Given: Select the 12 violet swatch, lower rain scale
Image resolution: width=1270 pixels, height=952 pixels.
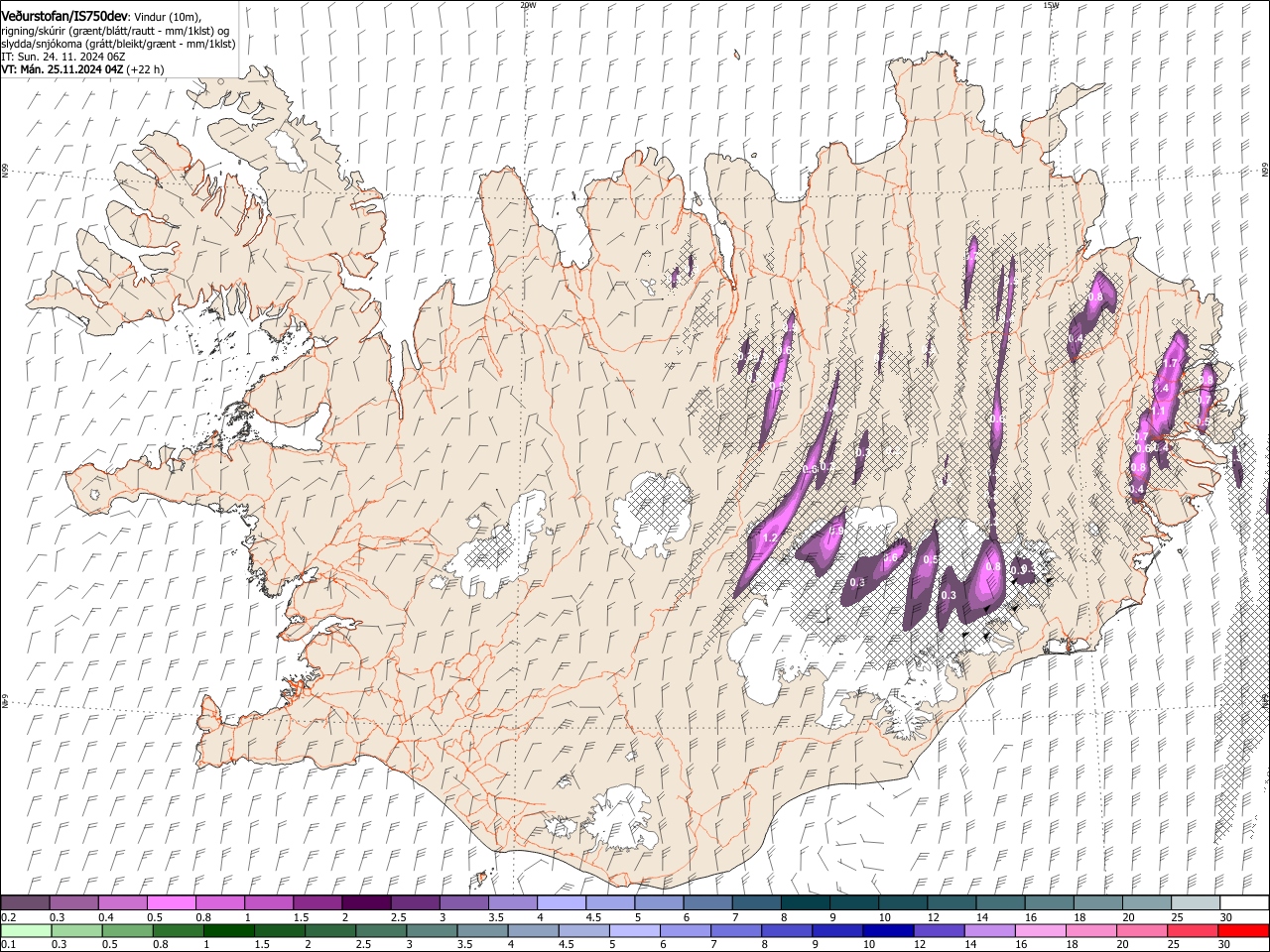Looking at the screenshot, I should tap(940, 930).
